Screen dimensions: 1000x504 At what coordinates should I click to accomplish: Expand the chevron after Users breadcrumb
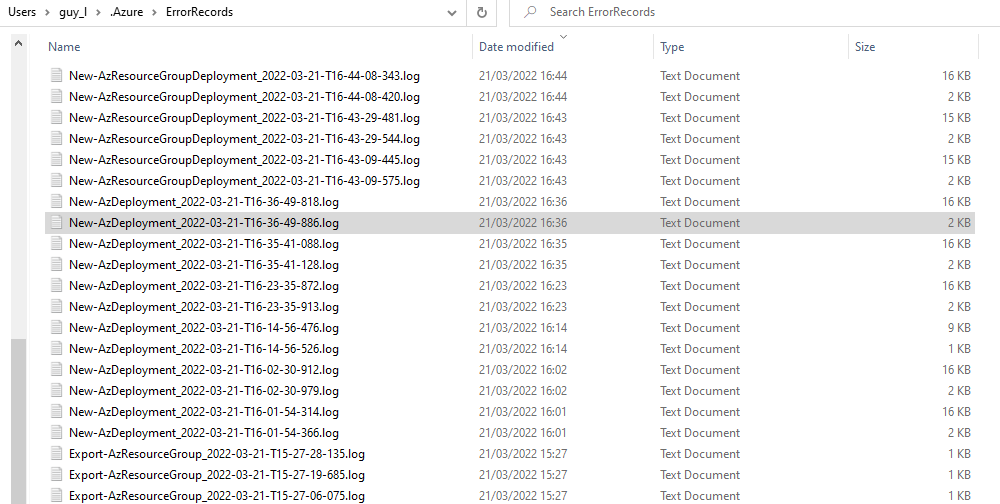coord(48,12)
